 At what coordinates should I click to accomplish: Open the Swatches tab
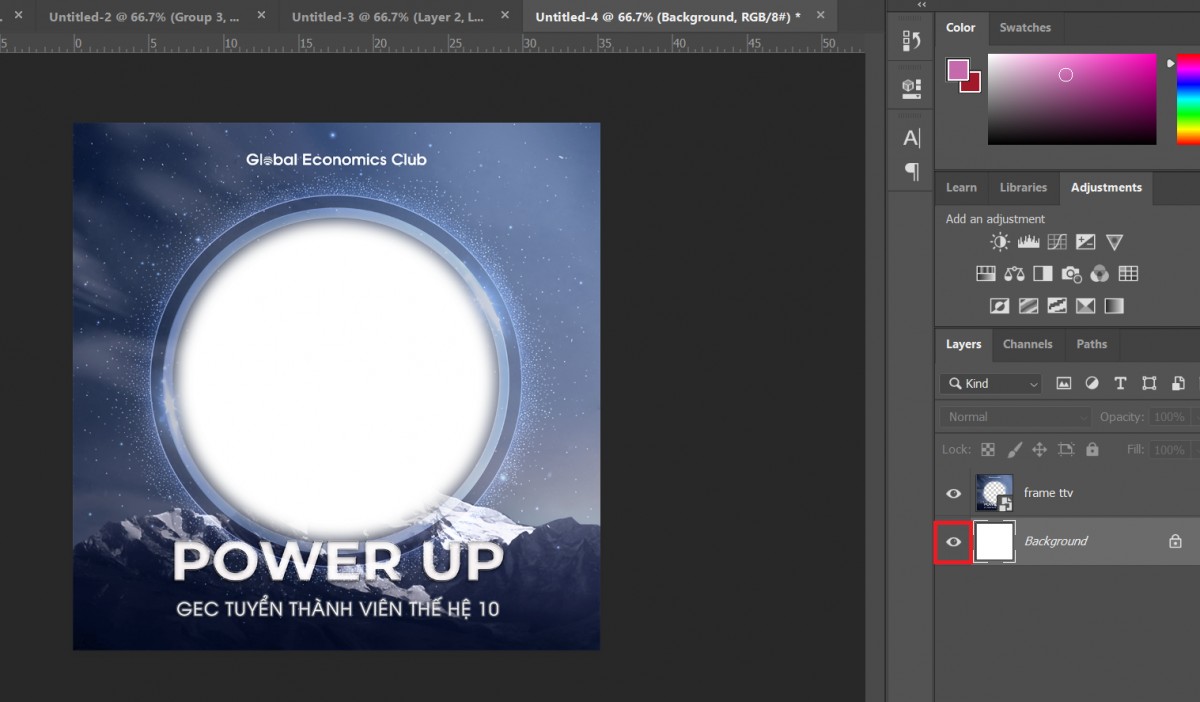pyautogui.click(x=1025, y=28)
